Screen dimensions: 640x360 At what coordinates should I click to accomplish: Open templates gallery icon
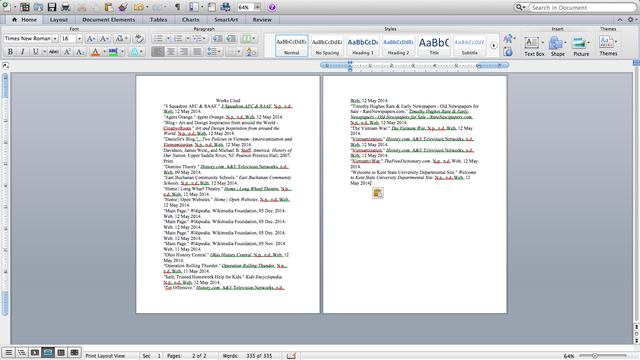(x=24, y=7)
